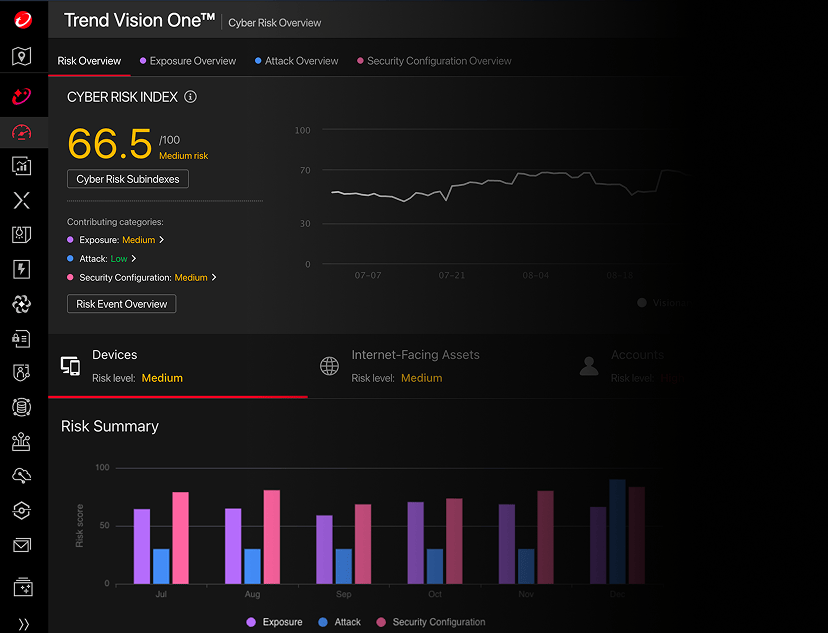828x633 pixels.
Task: Expand the Exposure: Medium category chevron
Action: tap(164, 240)
